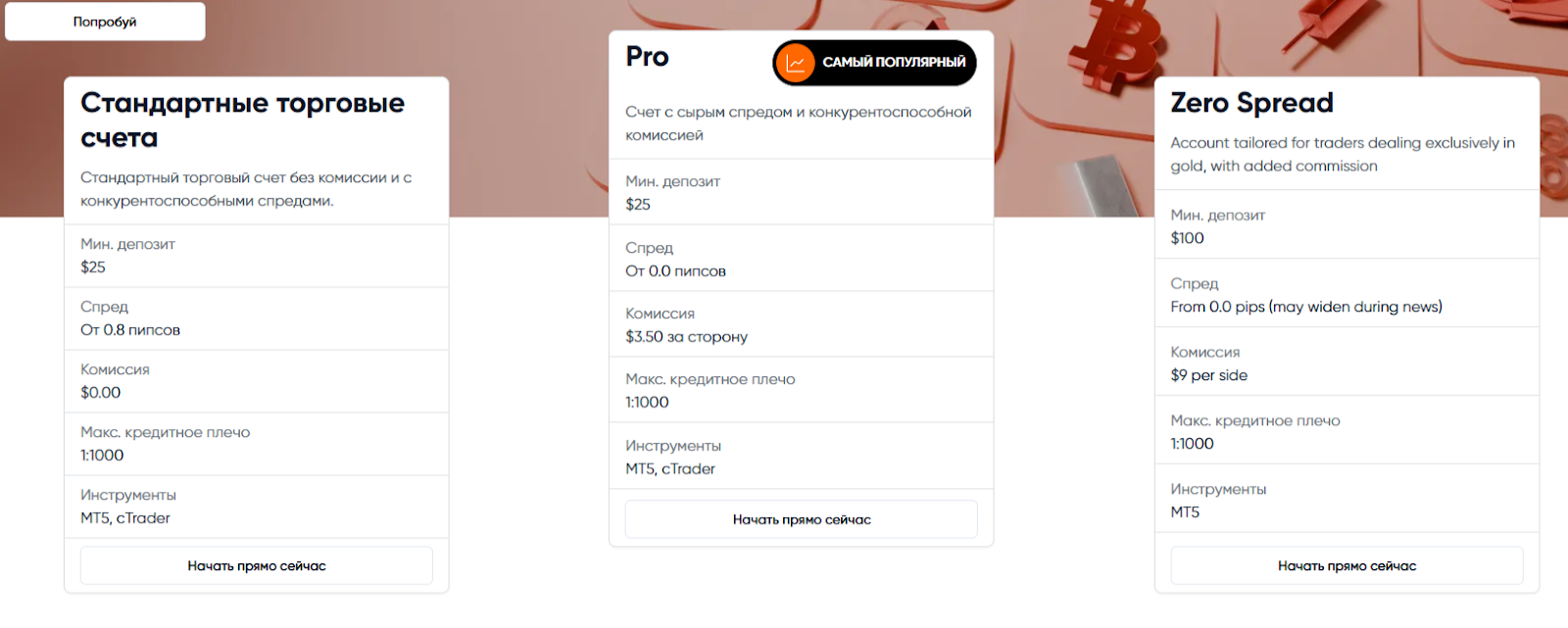Click Начать прямо сейчас under Zero Spread
The image size is (1568, 628).
pos(1347,565)
